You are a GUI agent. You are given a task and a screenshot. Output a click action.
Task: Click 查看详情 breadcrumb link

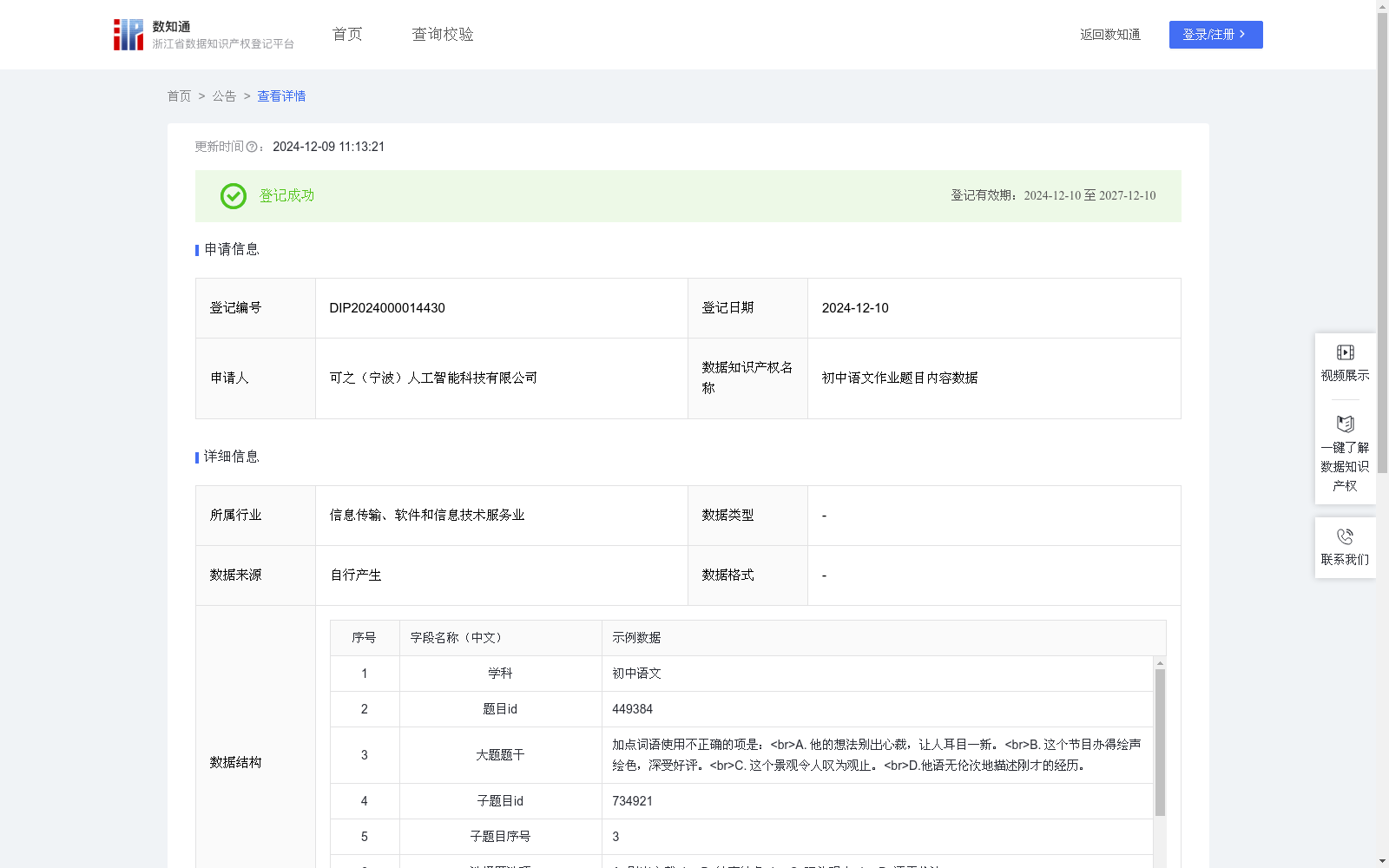pos(281,96)
